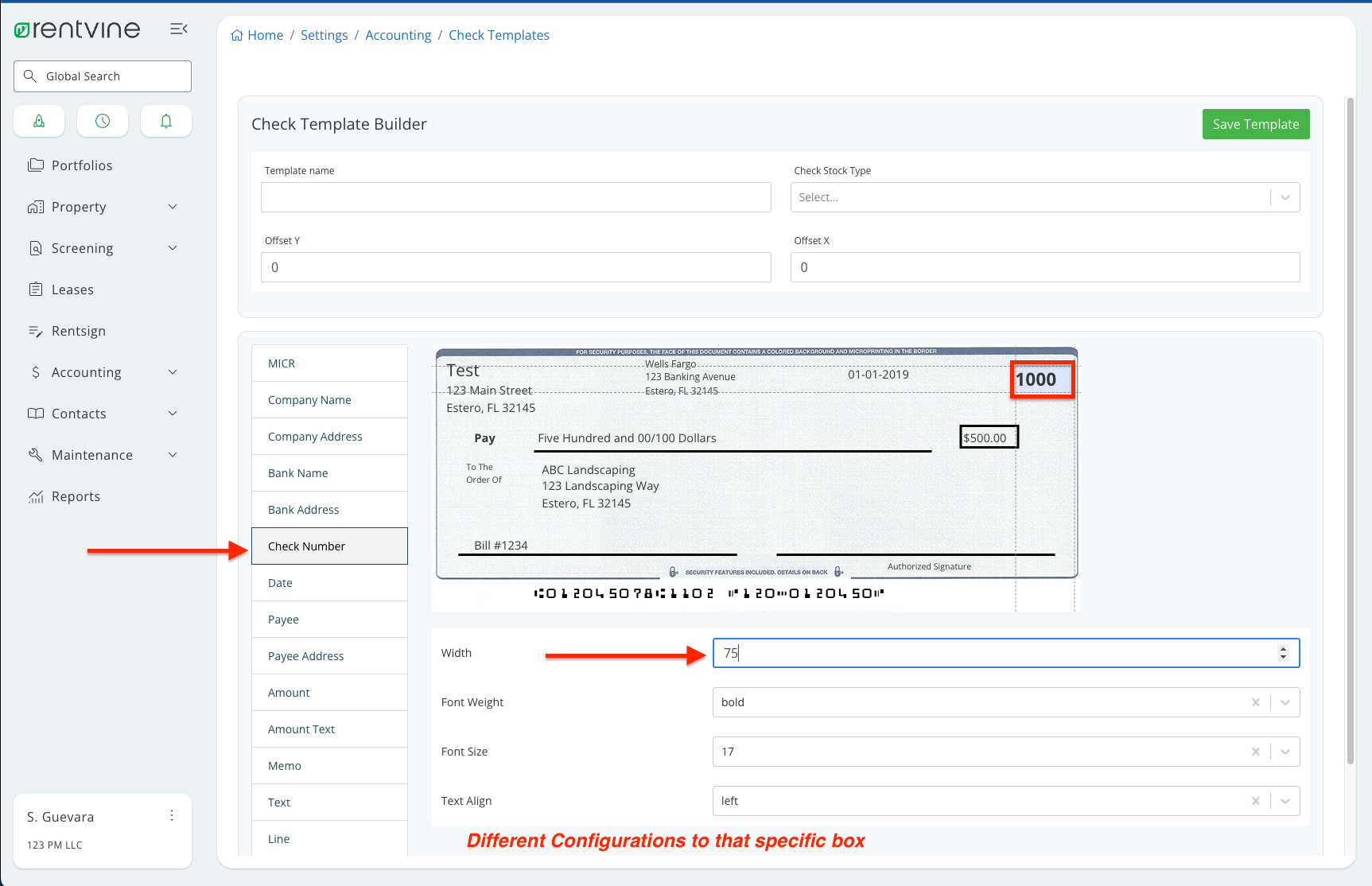Select the Bank Address element
This screenshot has width=1372, height=886.
coord(329,510)
